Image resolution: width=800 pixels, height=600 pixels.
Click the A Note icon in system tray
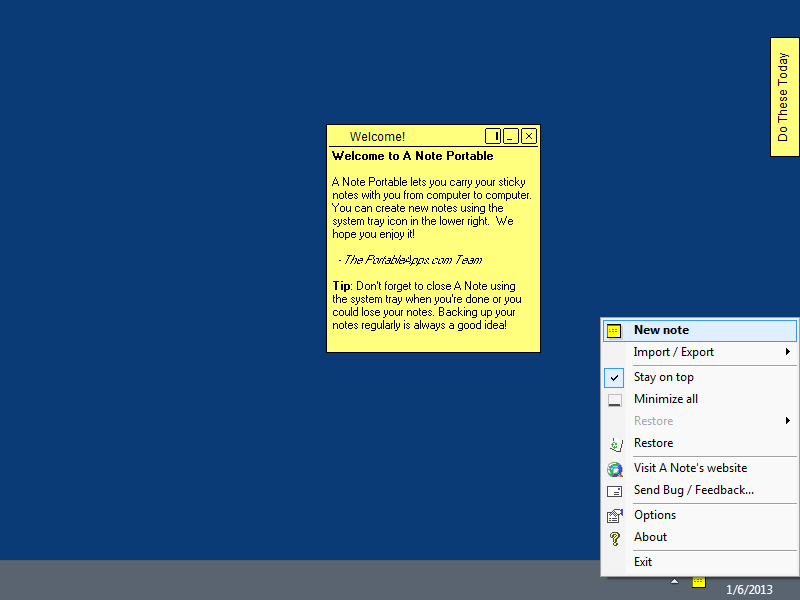click(x=699, y=581)
